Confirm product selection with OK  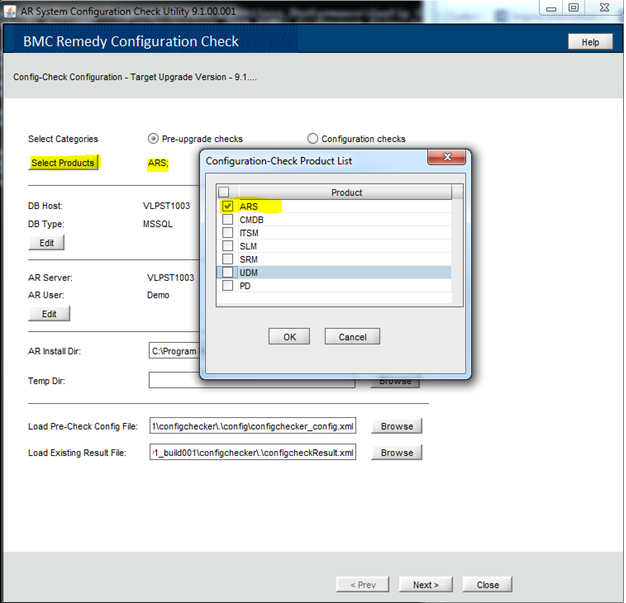tap(289, 337)
